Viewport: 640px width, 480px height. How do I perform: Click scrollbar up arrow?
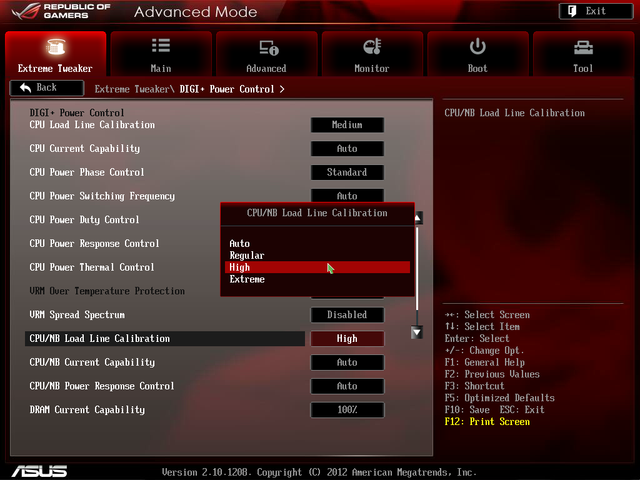[418, 218]
